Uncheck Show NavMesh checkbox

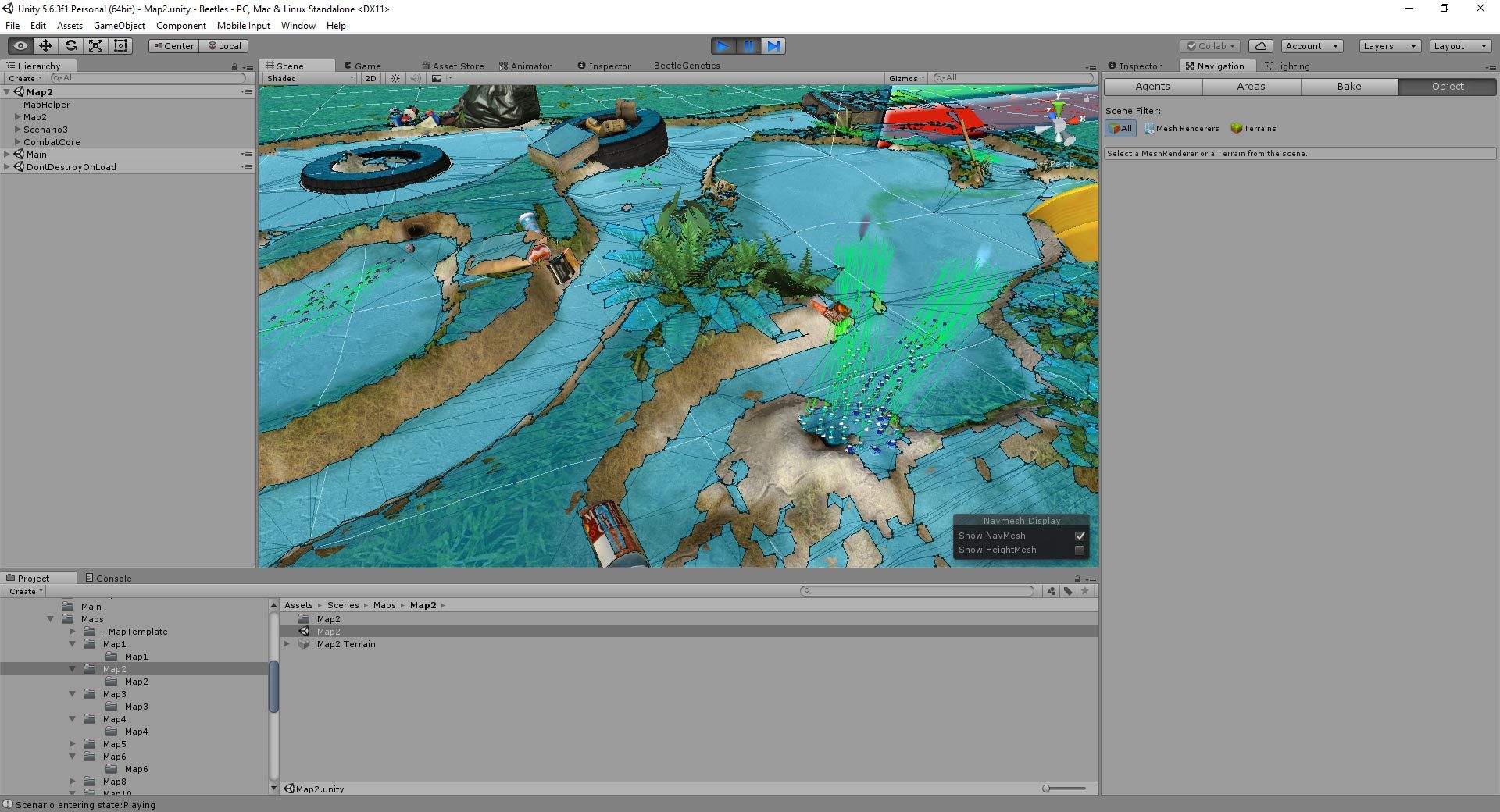(x=1080, y=536)
